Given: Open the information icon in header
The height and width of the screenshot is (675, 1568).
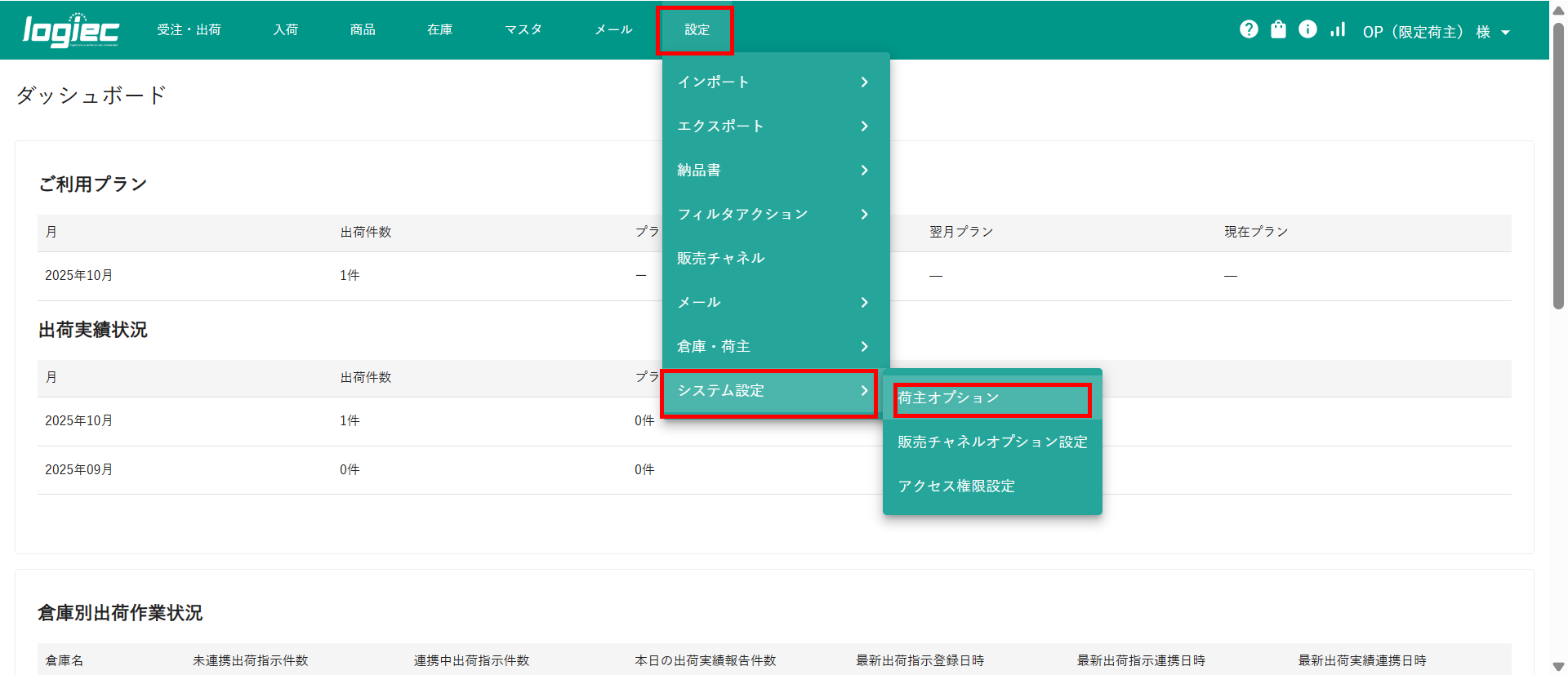Looking at the screenshot, I should 1307,29.
